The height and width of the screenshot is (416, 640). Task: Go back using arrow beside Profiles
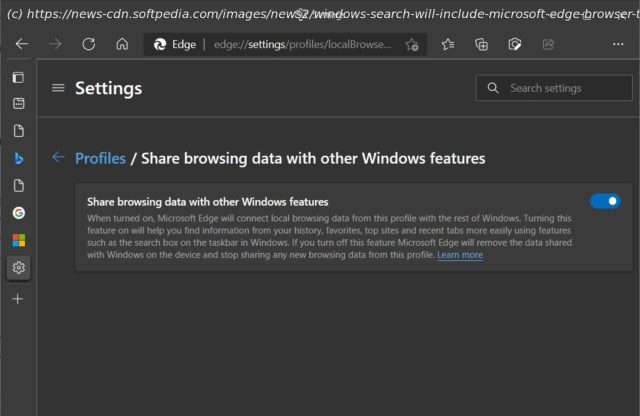[58, 157]
